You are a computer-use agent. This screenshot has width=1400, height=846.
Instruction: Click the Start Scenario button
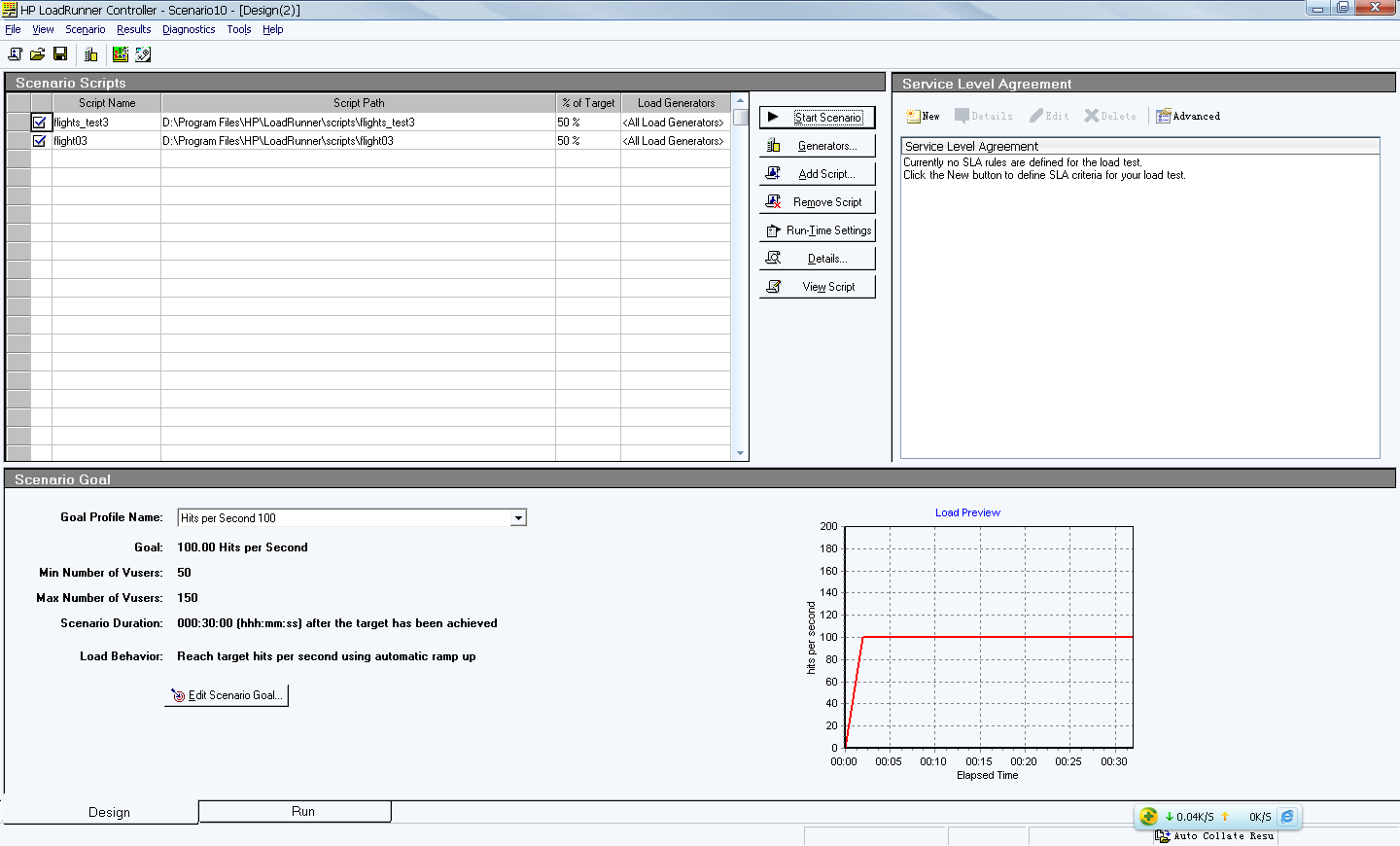pos(818,118)
